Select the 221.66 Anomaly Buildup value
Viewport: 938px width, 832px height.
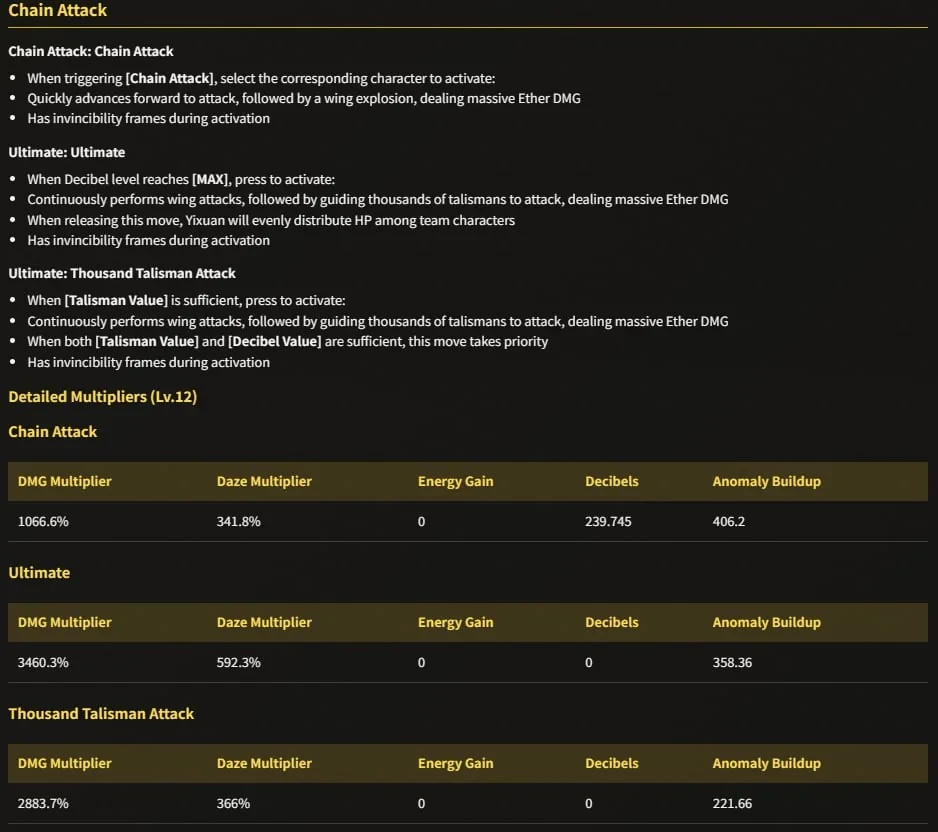[x=732, y=804]
